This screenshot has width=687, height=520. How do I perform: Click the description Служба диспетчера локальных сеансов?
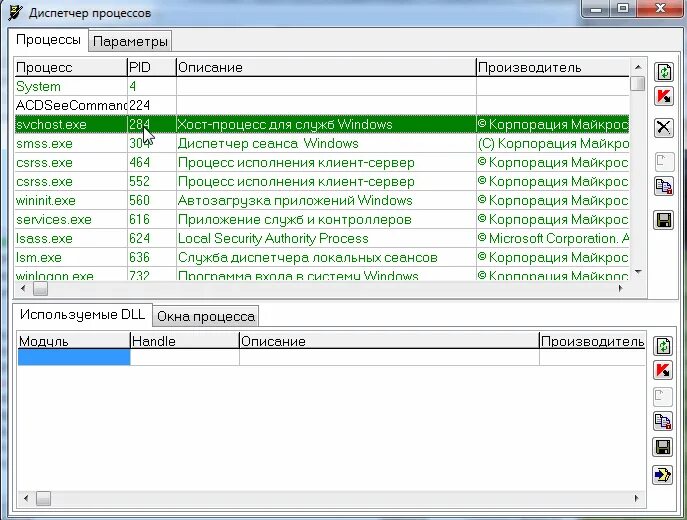pos(308,258)
